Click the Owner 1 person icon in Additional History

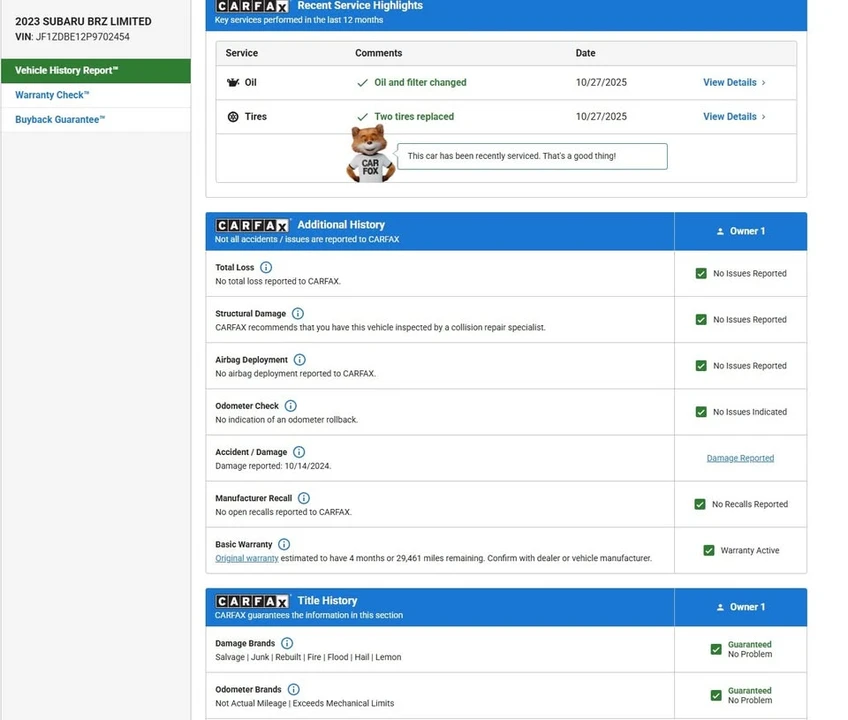[720, 232]
